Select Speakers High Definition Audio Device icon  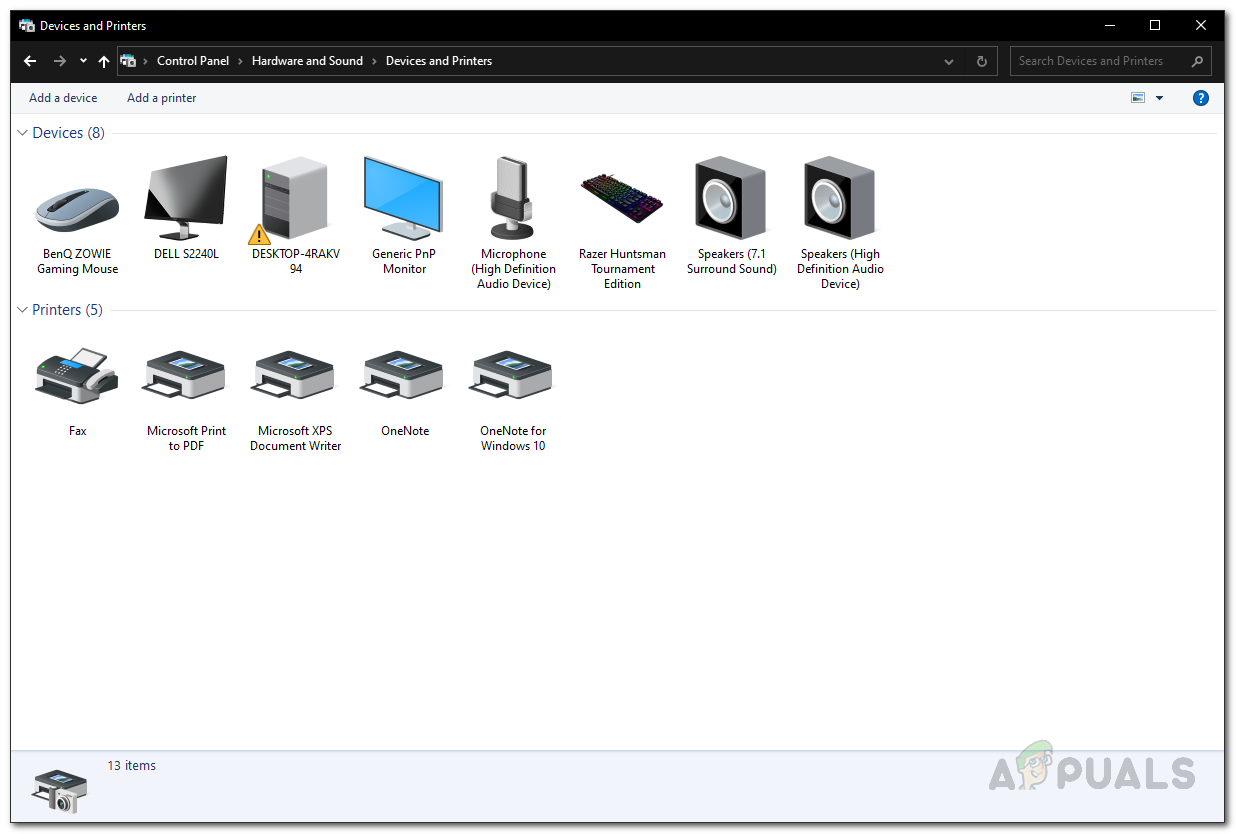click(x=839, y=198)
